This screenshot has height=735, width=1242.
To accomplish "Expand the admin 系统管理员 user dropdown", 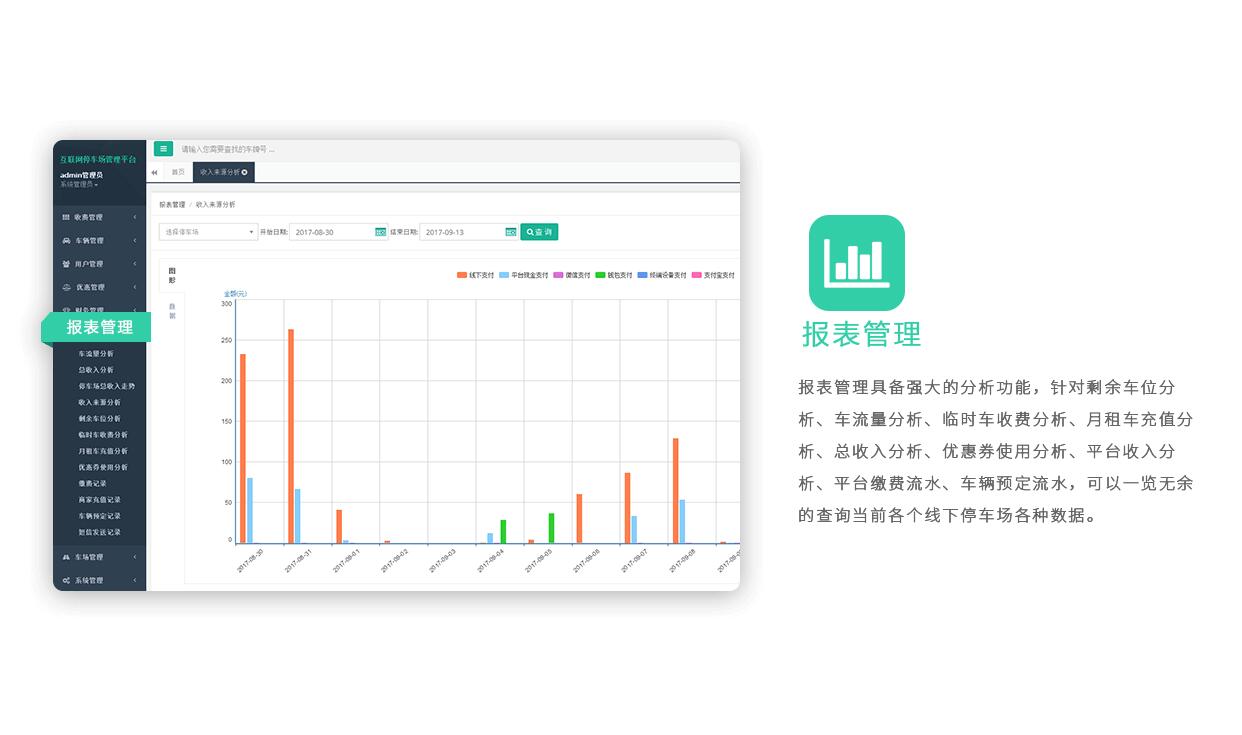I will point(79,184).
